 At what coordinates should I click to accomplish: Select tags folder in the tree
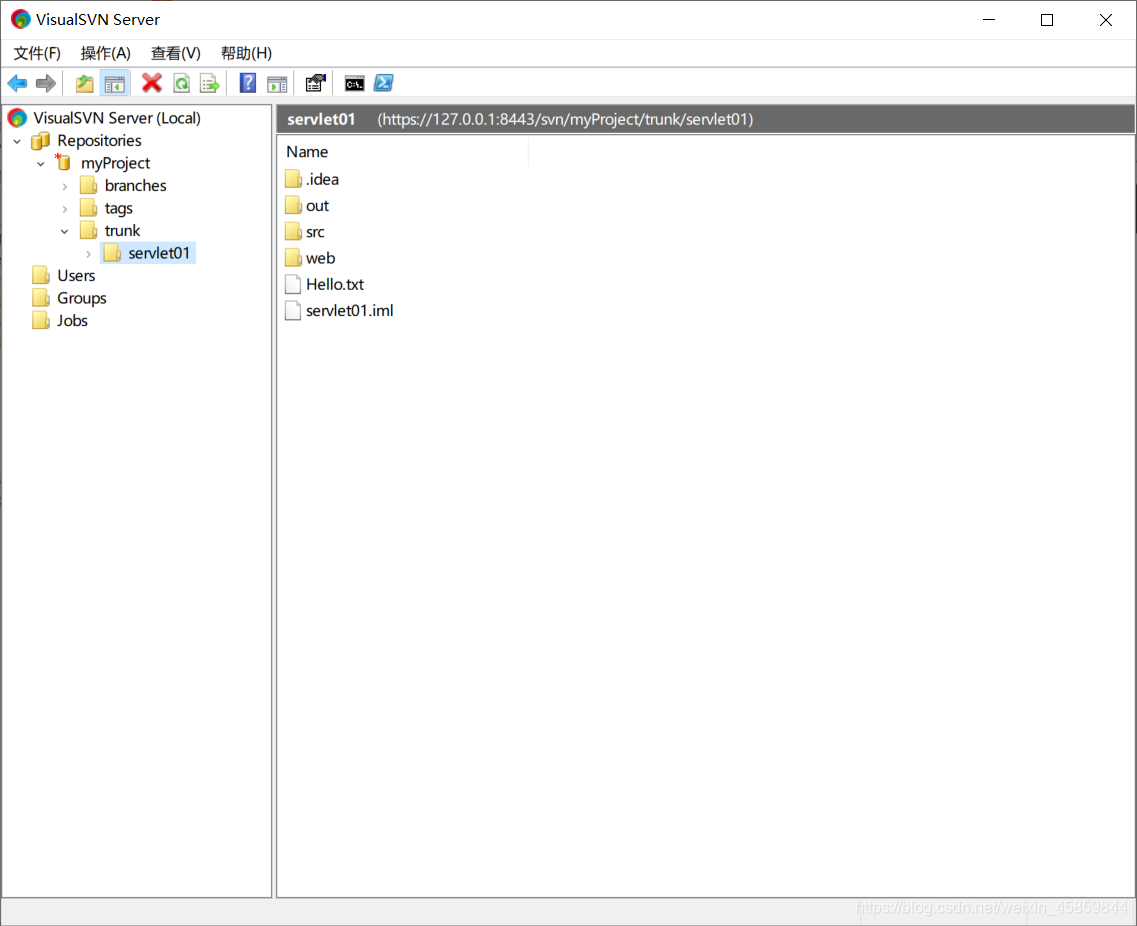point(118,208)
